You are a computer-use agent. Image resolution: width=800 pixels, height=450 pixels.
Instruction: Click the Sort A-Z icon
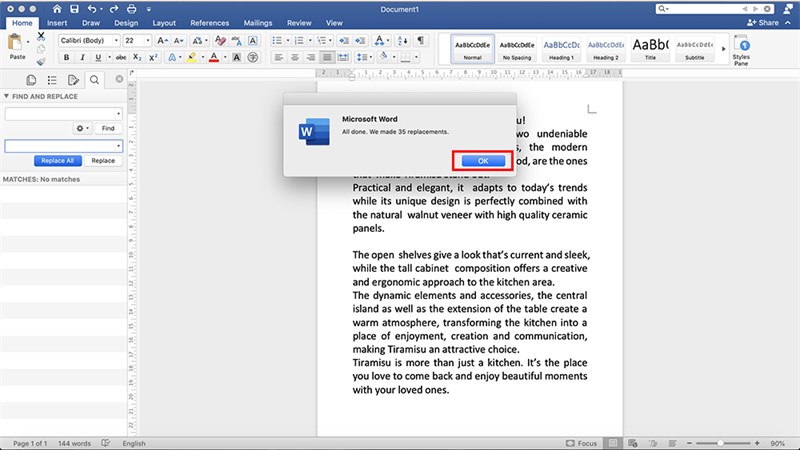coord(403,41)
